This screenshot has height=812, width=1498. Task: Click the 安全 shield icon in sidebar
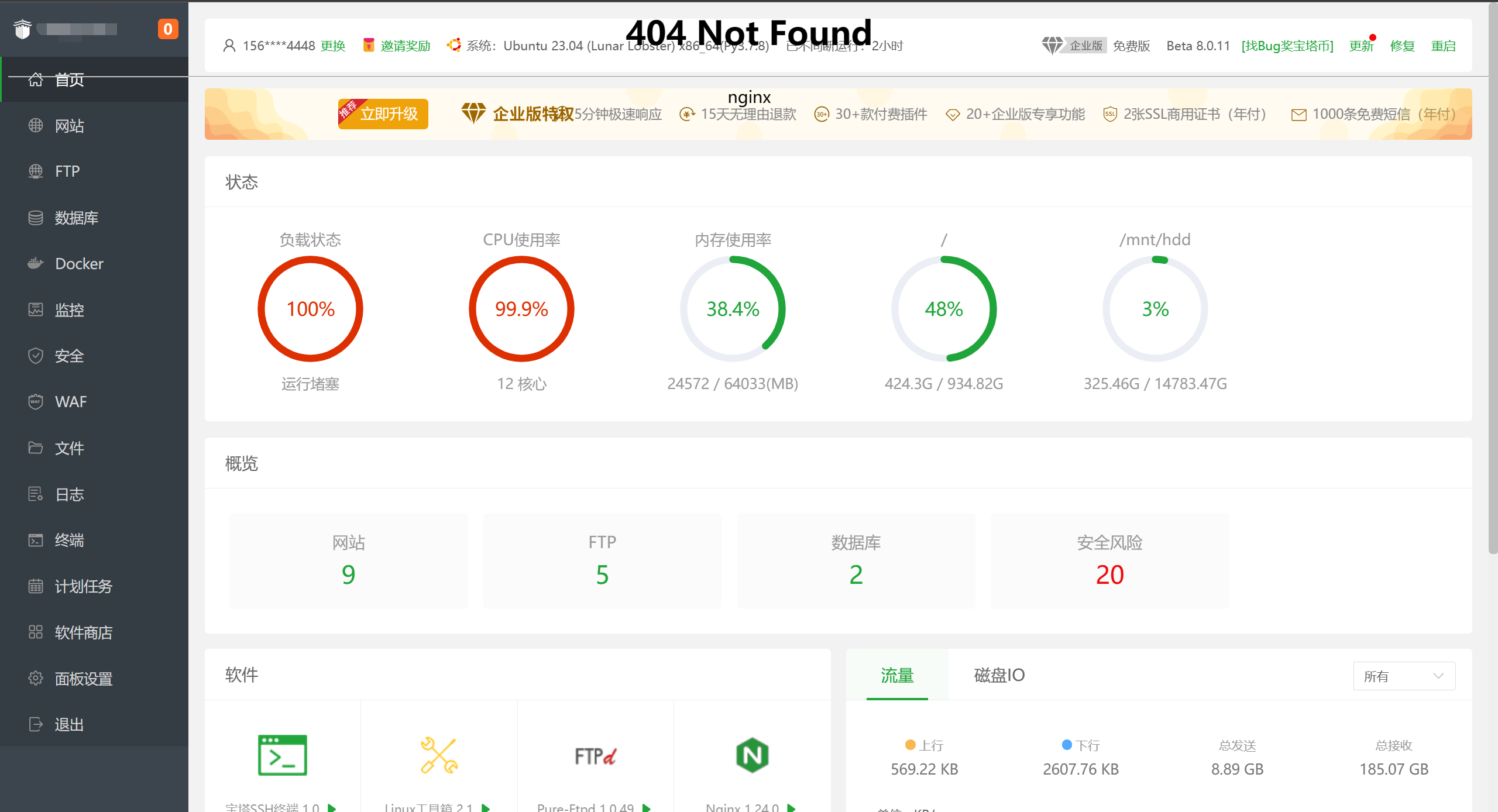tap(36, 356)
